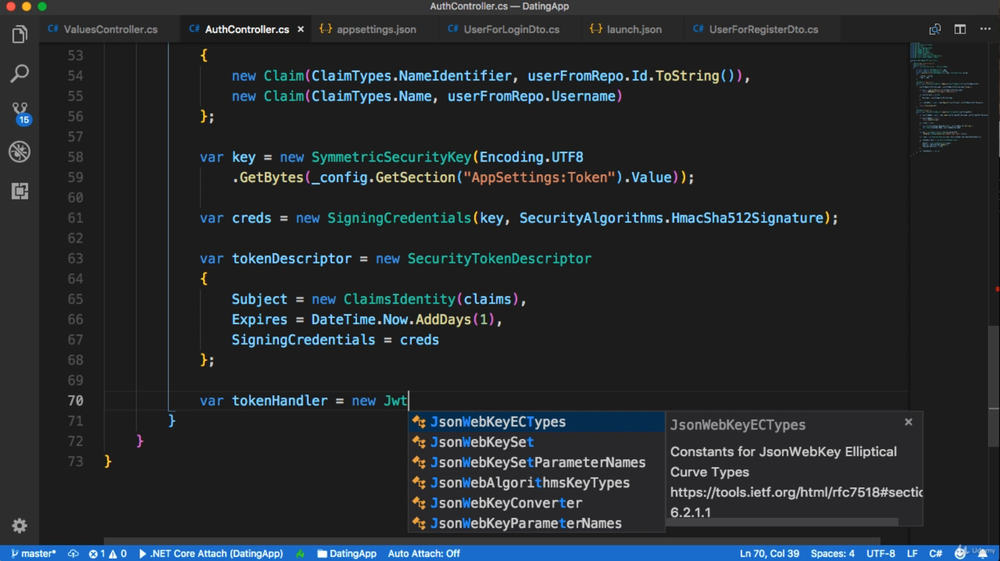The width and height of the screenshot is (1000, 561).
Task: Choose JsonWebKeyConverter suggestion
Action: point(536,503)
